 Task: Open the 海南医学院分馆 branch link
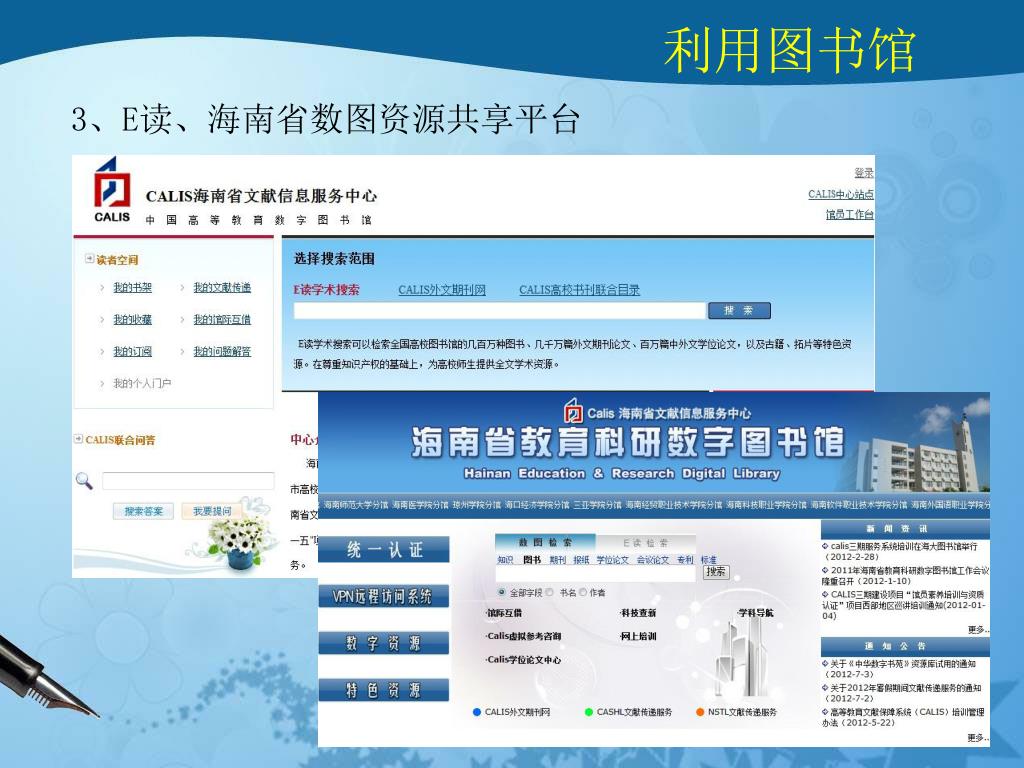(421, 505)
